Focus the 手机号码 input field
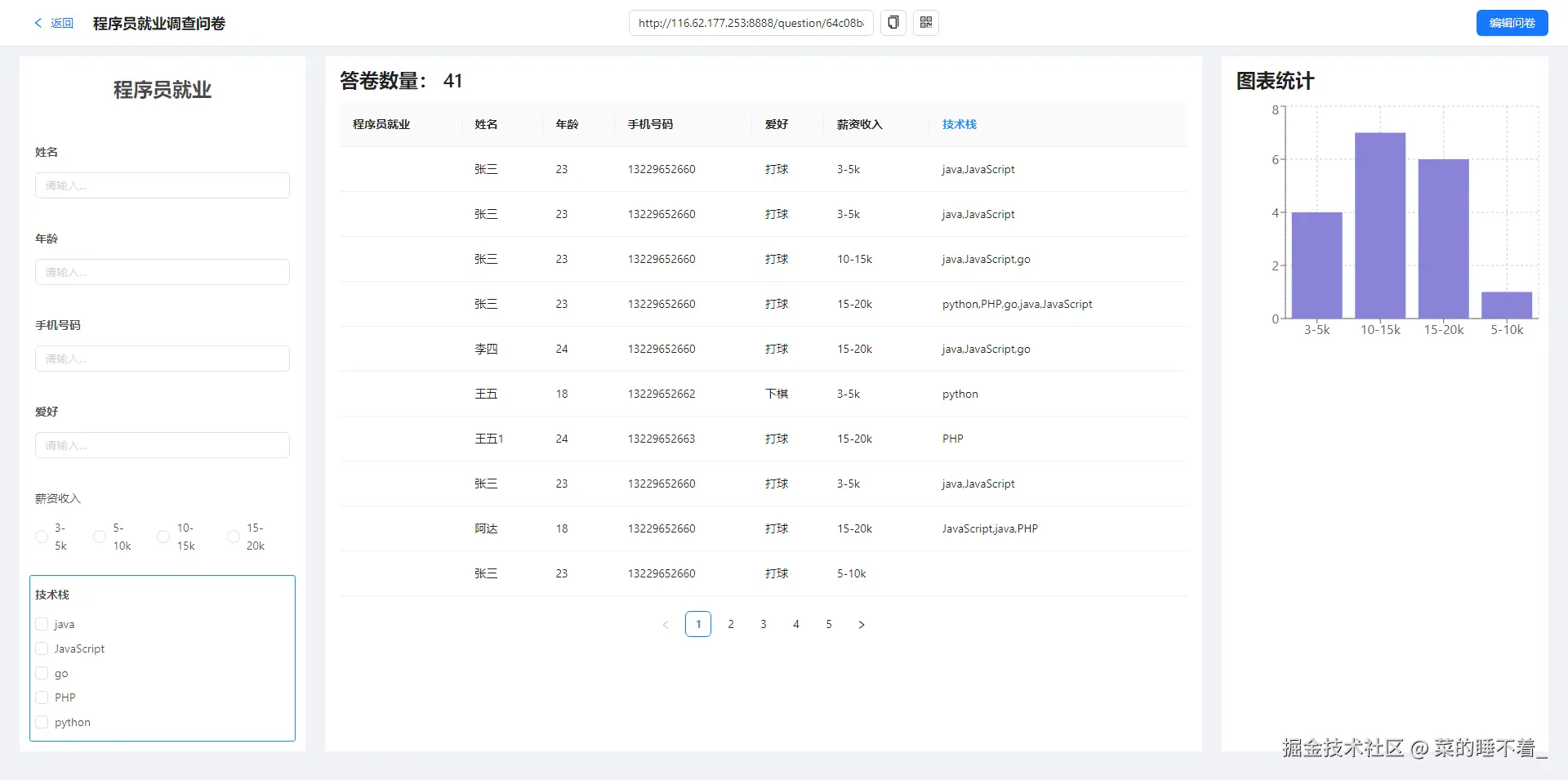This screenshot has height=780, width=1568. point(163,359)
